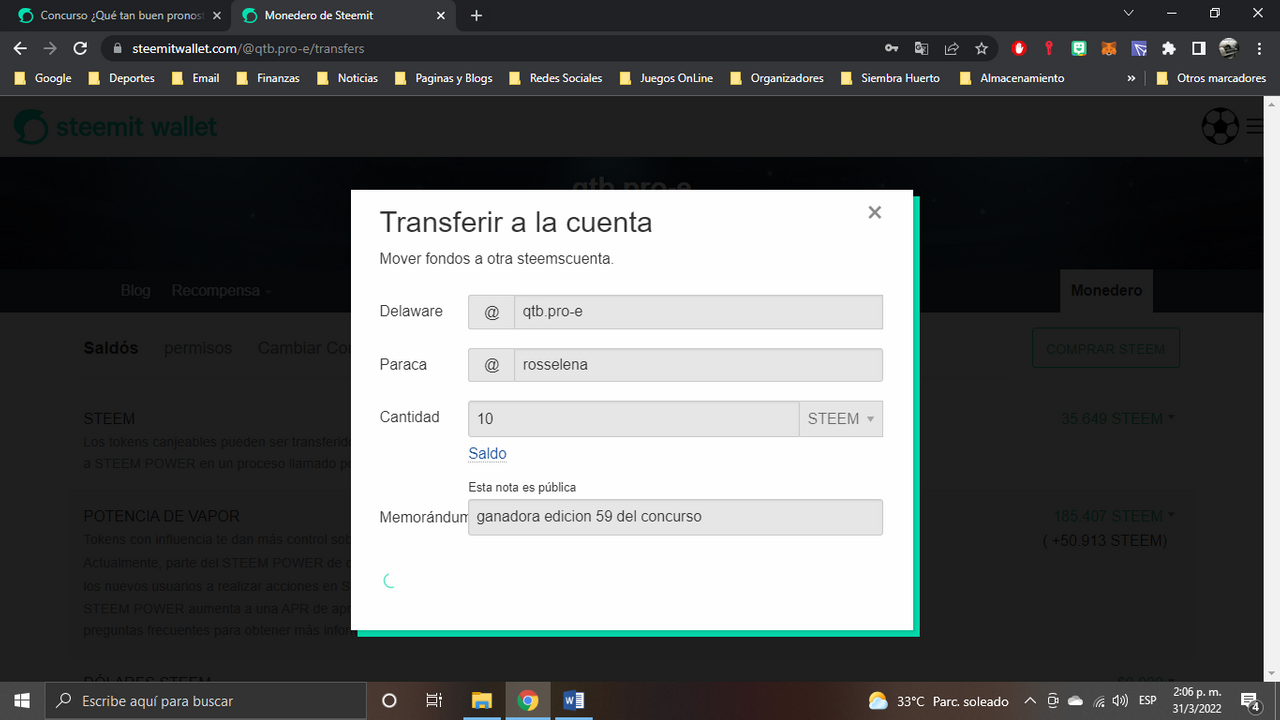
Task: Open the Finanzas bookmarks folder
Action: pos(268,78)
